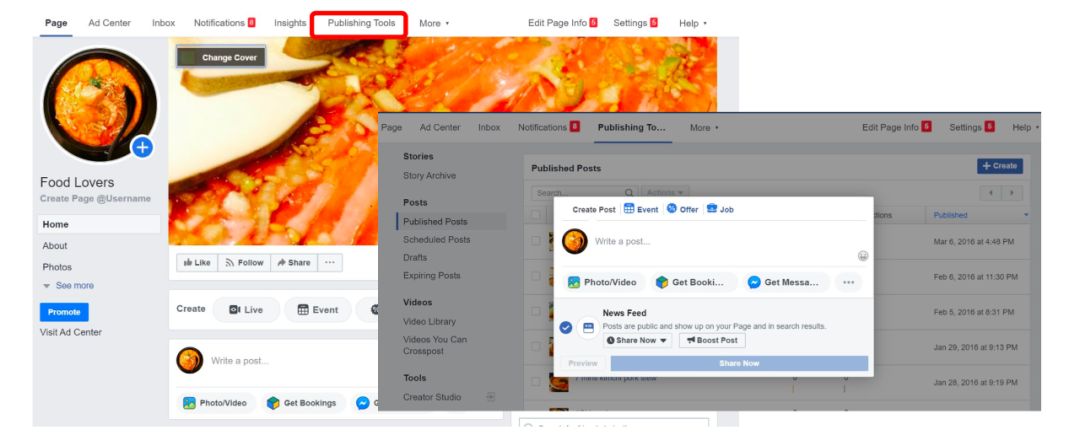Select Job in the Create Post dialog header
This screenshot has width=1080, height=446.
click(x=720, y=209)
